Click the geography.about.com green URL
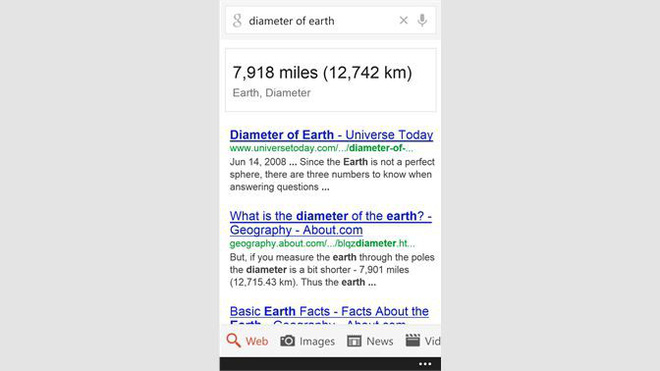Viewport: 660px width, 371px height. point(322,243)
